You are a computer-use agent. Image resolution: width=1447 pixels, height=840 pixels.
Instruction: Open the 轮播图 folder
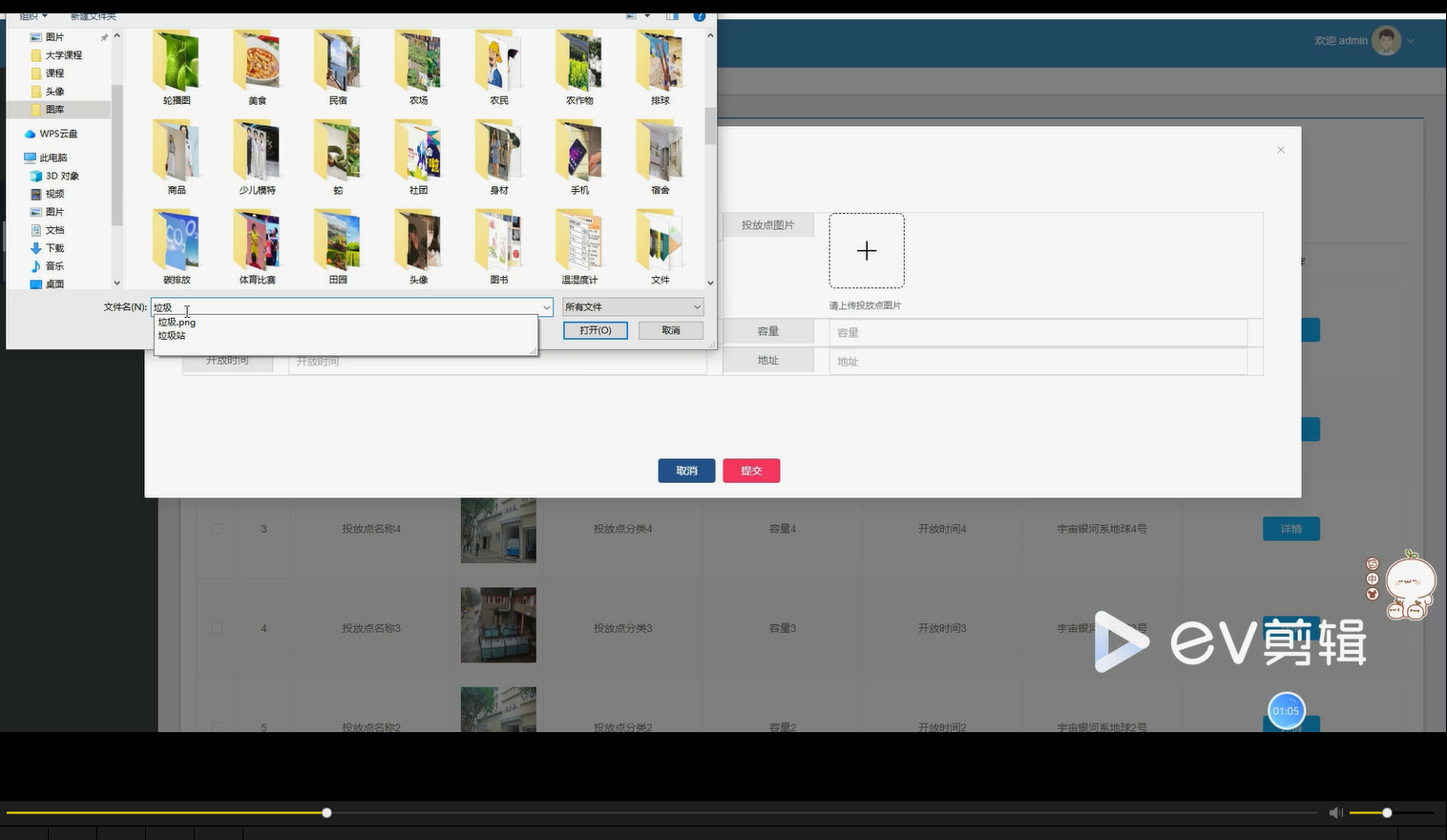(x=177, y=67)
